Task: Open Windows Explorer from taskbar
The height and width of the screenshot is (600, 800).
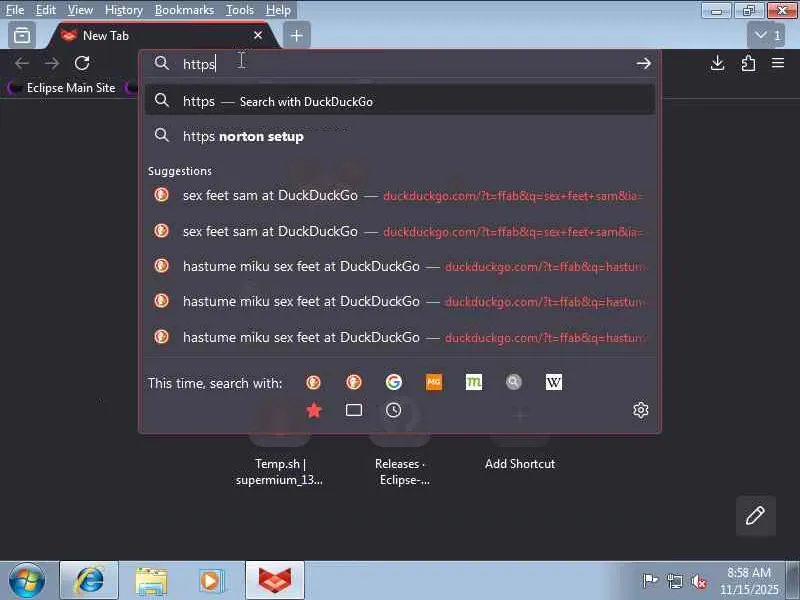Action: pos(151,581)
